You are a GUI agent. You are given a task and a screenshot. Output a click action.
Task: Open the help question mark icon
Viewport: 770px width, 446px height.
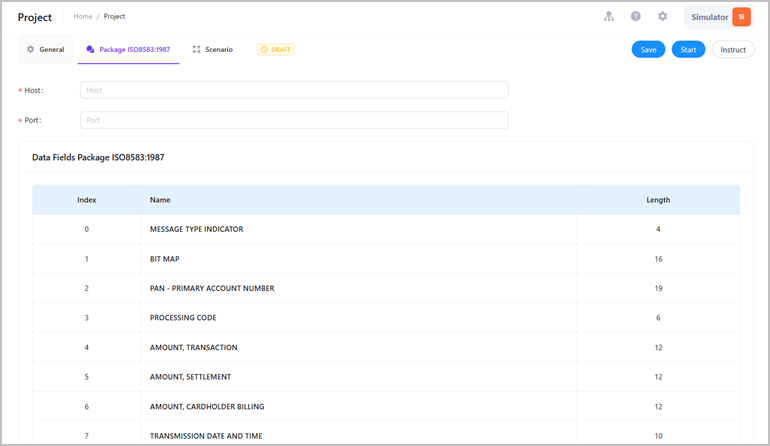pyautogui.click(x=635, y=17)
